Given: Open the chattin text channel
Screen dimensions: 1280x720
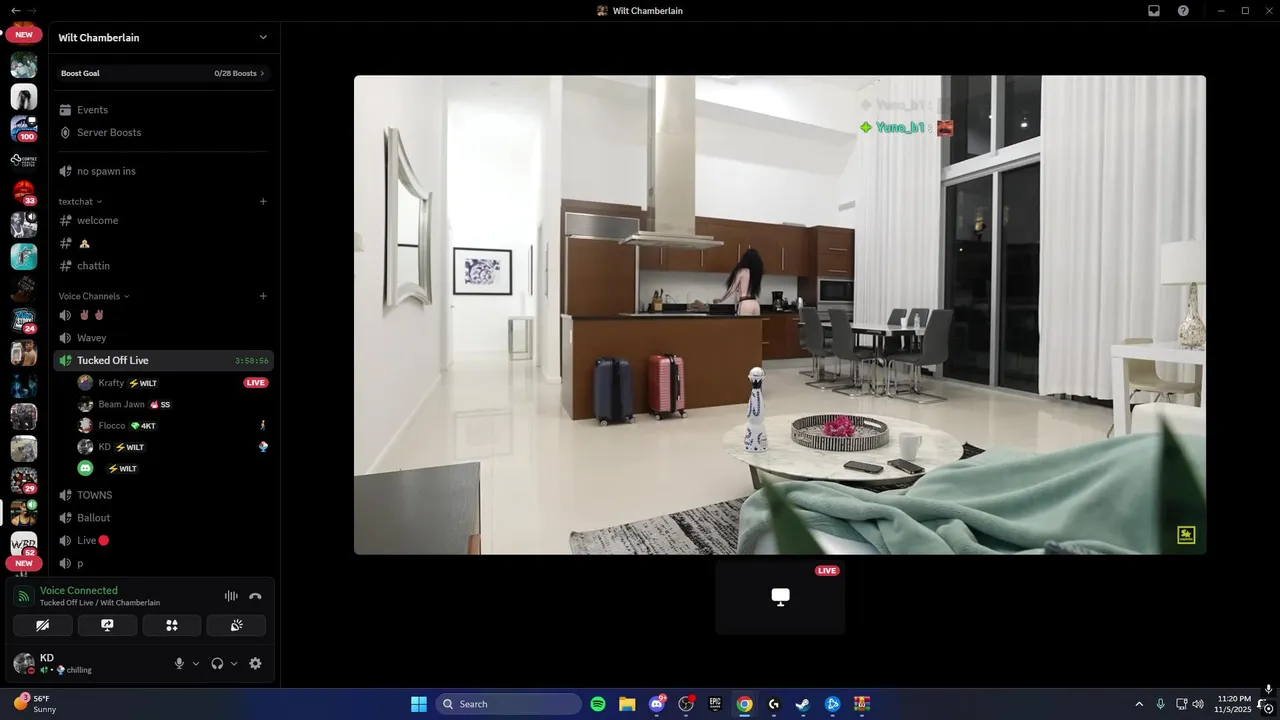Looking at the screenshot, I should [163, 266].
